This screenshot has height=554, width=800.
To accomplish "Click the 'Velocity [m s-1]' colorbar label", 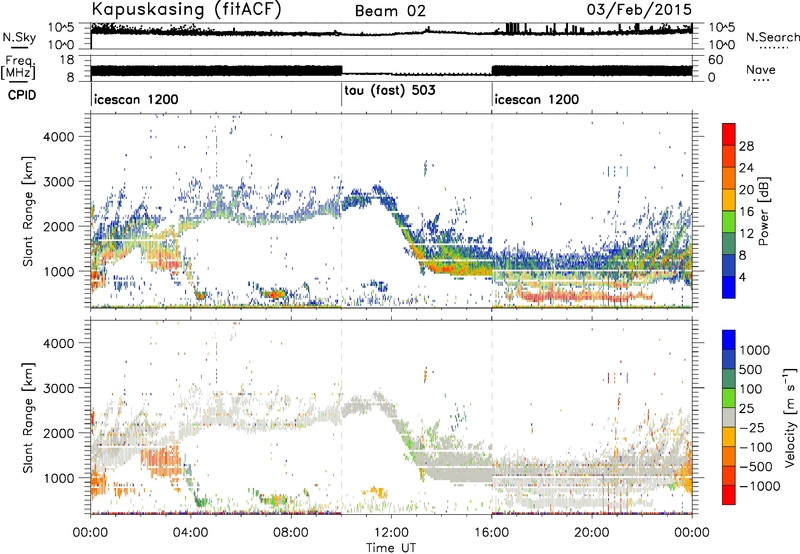I will [790, 417].
